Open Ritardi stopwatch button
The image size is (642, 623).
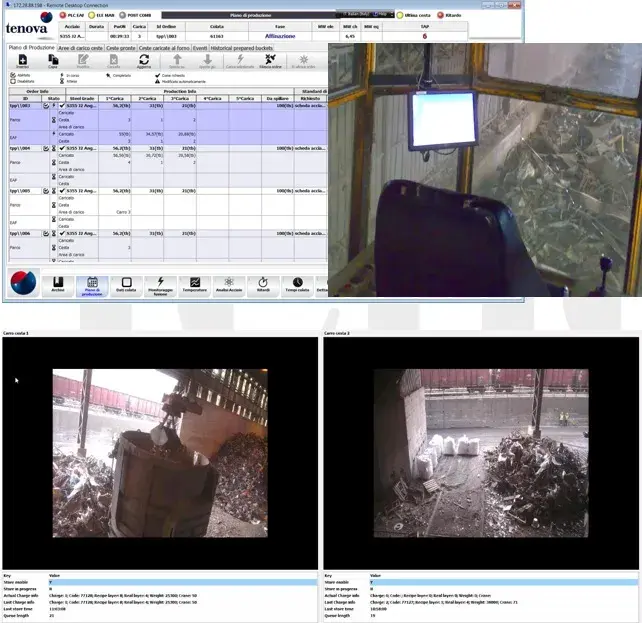pos(263,285)
